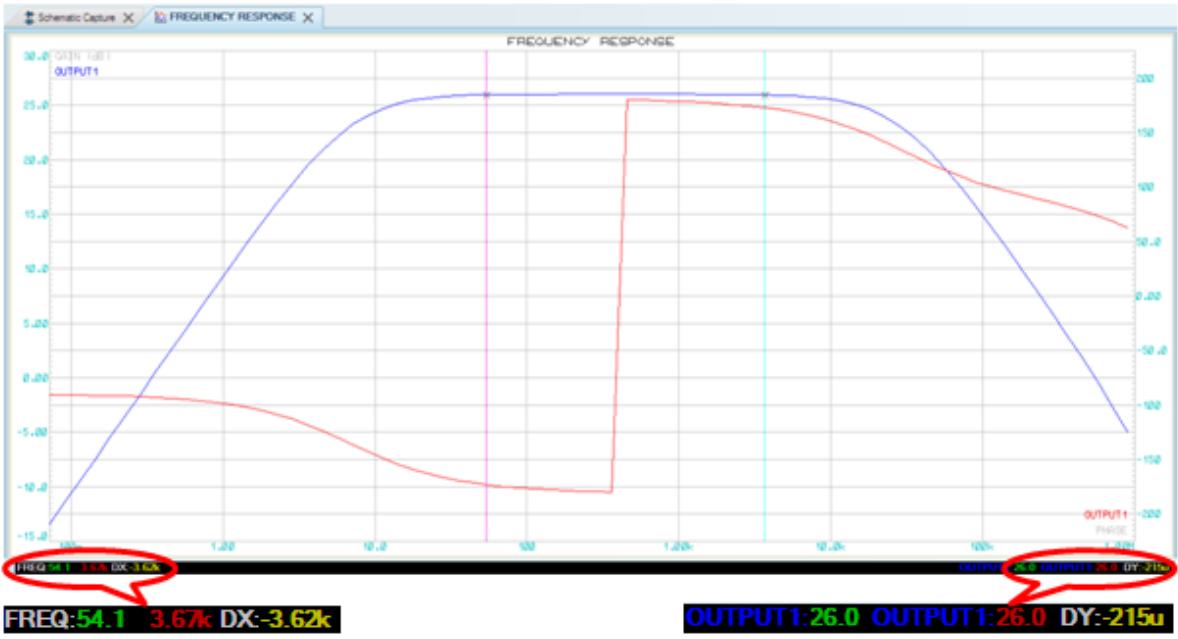
Task: Select the FREQUENCY RESPONSE tab
Action: (x=231, y=18)
